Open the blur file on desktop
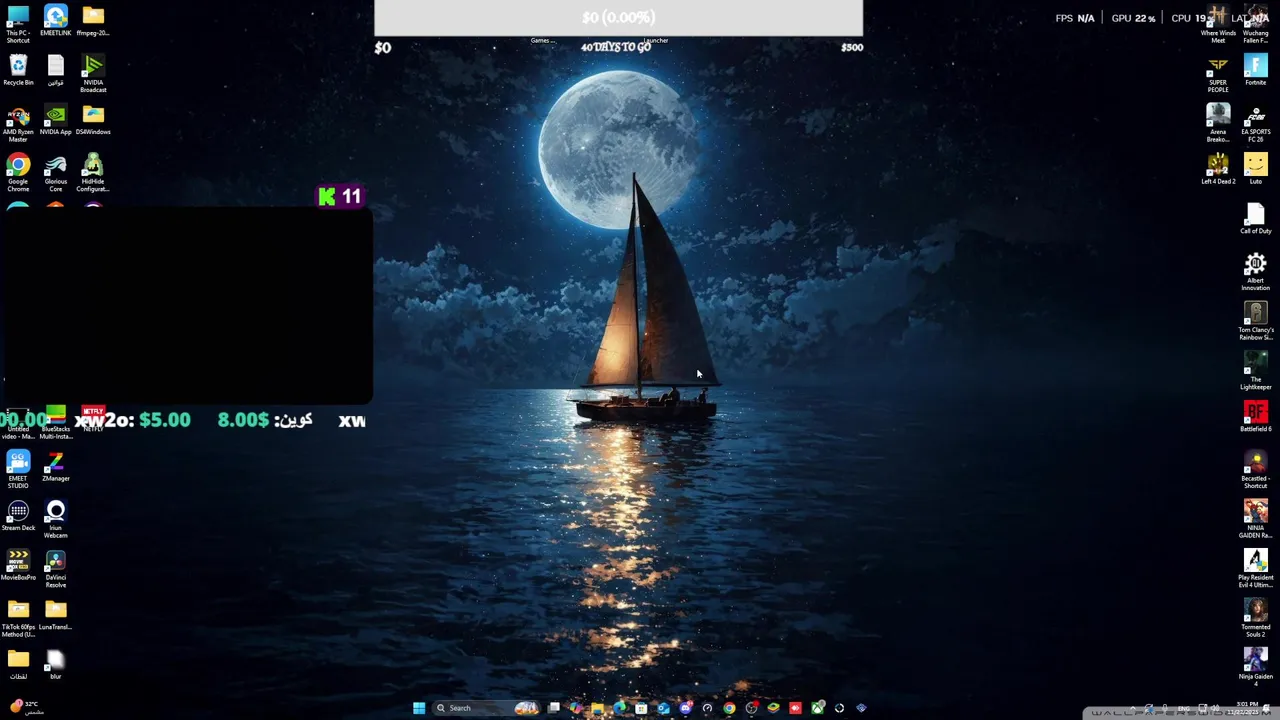 coord(55,664)
